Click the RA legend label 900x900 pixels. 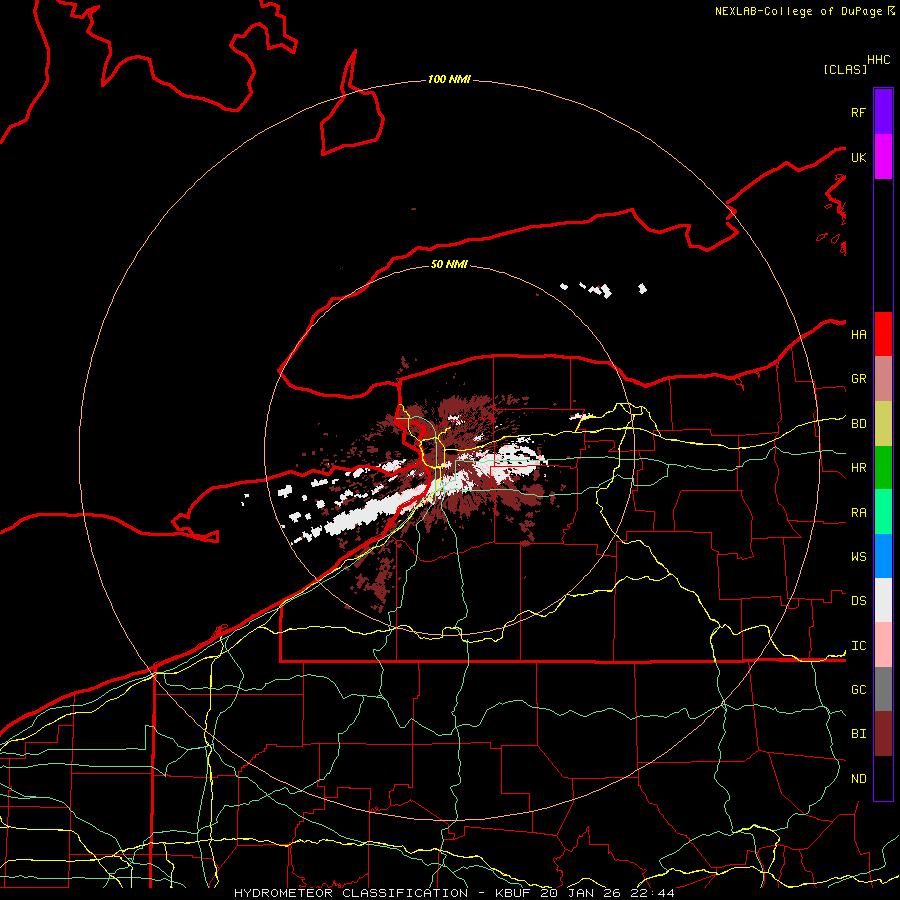tap(859, 513)
